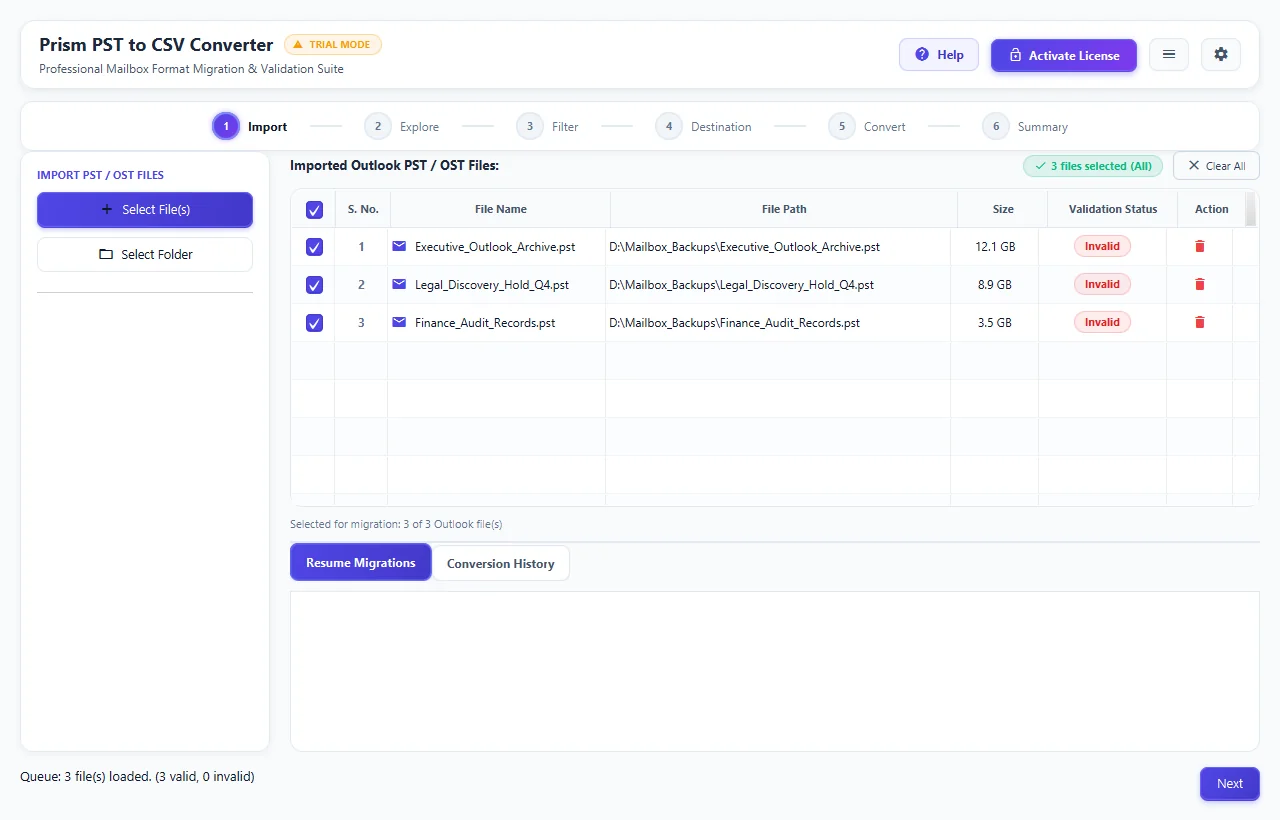Open the hamburger menu icon
1280x820 pixels.
pos(1169,55)
